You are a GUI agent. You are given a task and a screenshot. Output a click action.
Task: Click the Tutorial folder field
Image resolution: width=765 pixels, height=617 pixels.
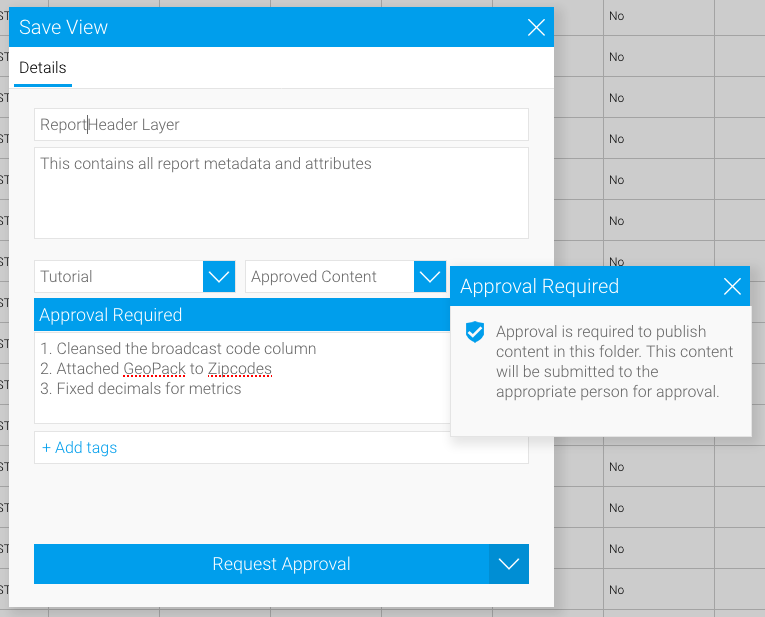(119, 277)
